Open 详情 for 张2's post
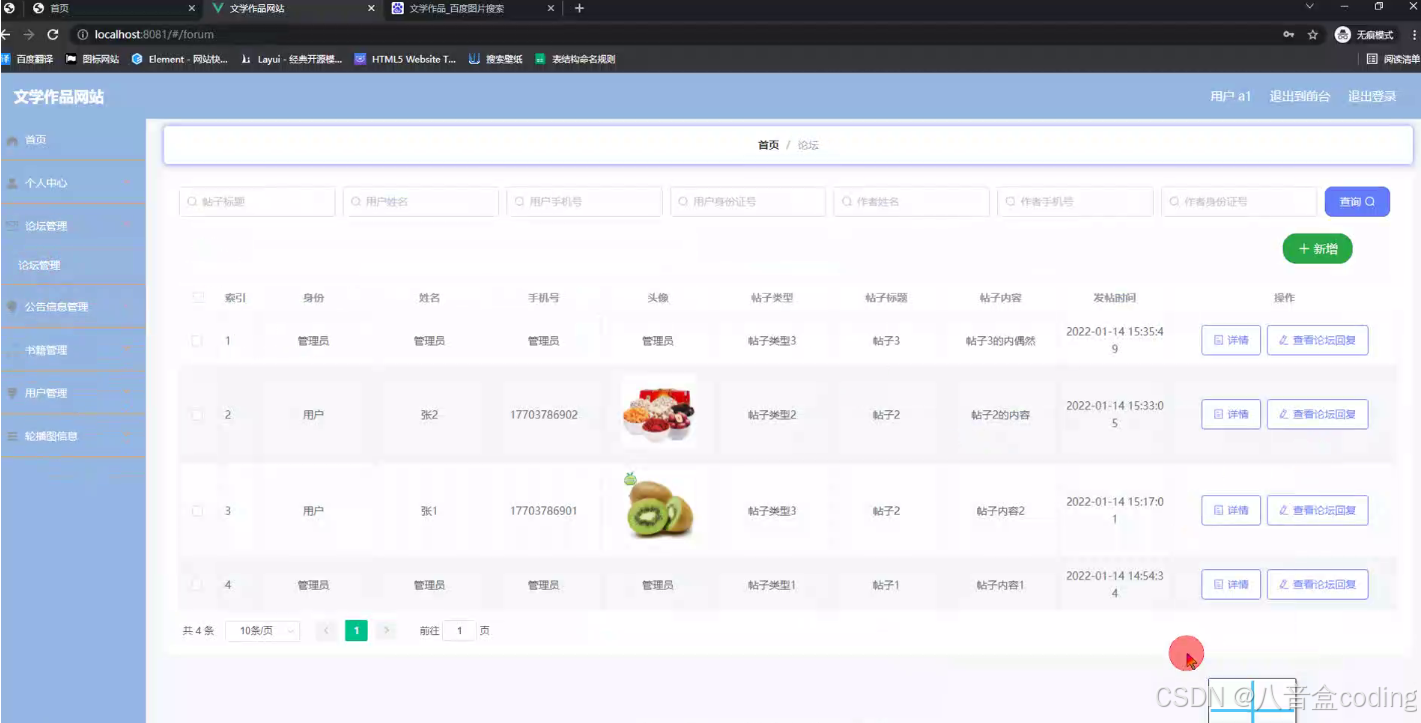The image size is (1421, 723). coord(1231,414)
